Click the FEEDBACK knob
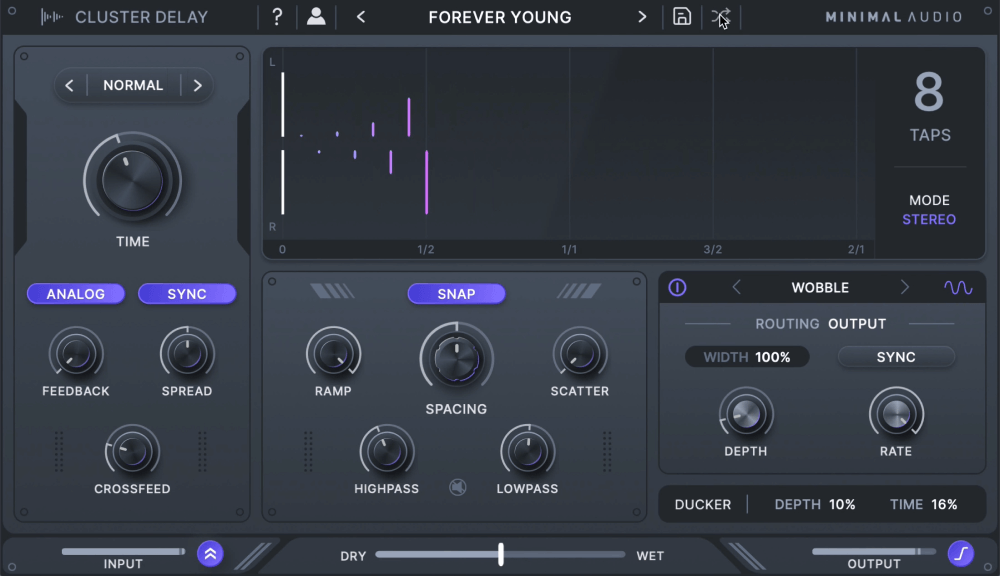 tap(76, 354)
